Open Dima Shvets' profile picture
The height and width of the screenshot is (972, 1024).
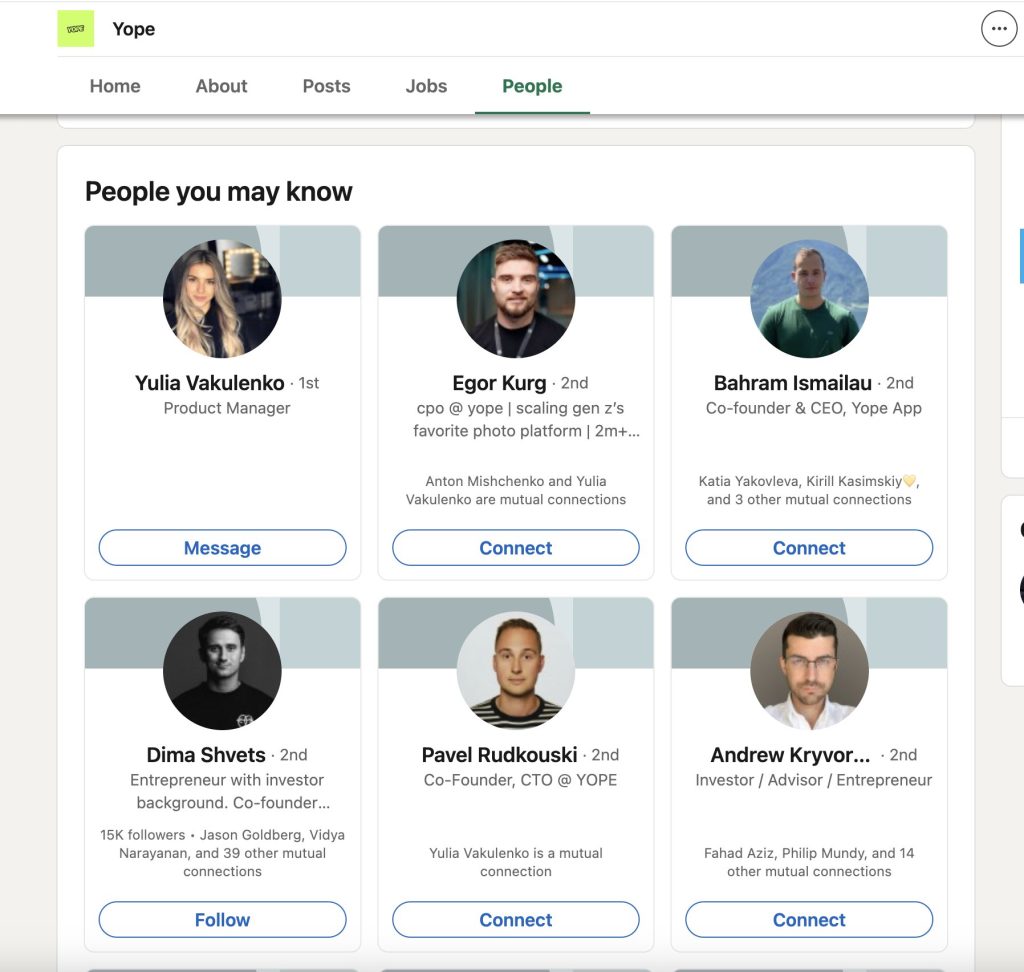pos(222,670)
